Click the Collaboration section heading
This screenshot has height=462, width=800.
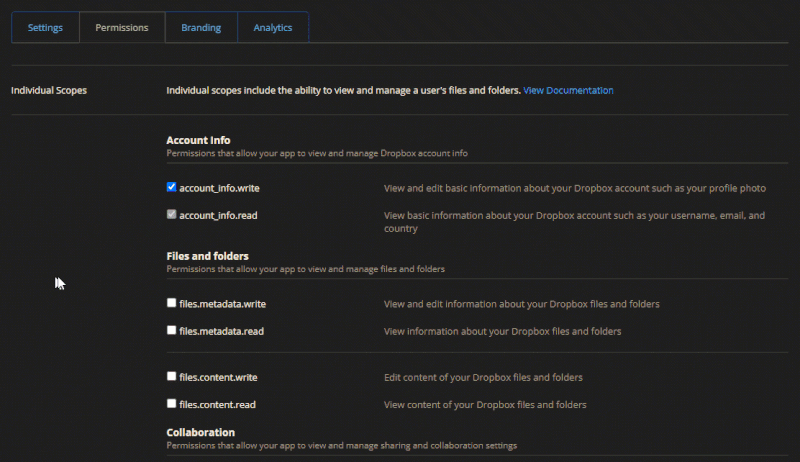(200, 432)
